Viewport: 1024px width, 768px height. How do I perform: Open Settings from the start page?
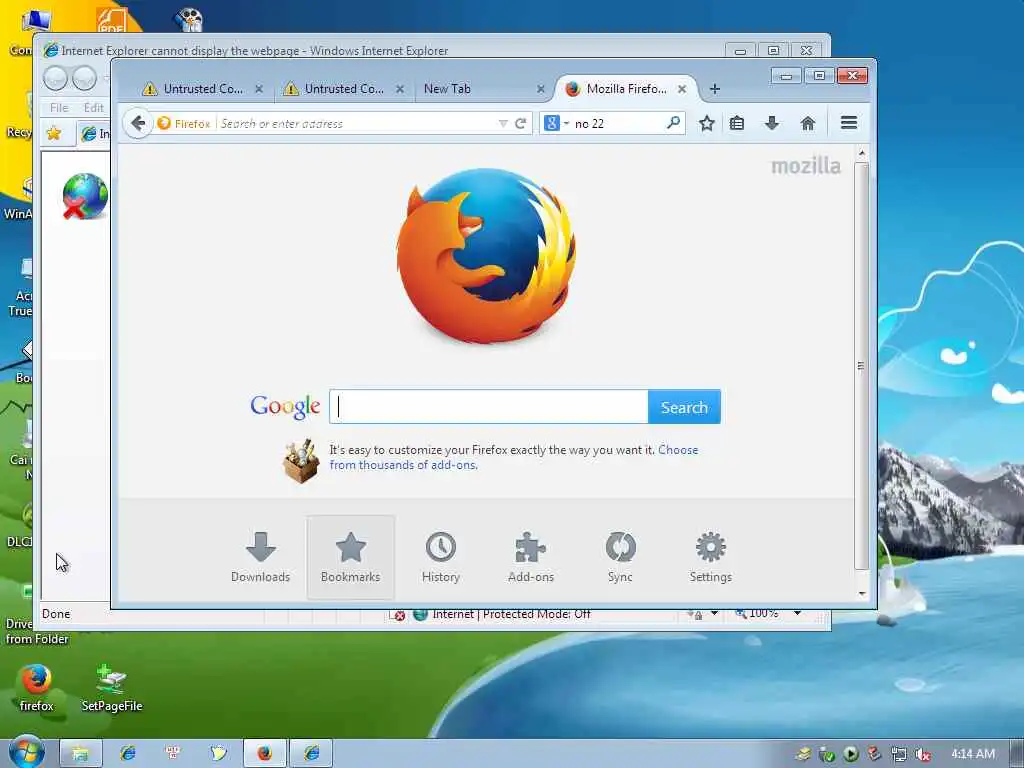(x=711, y=557)
